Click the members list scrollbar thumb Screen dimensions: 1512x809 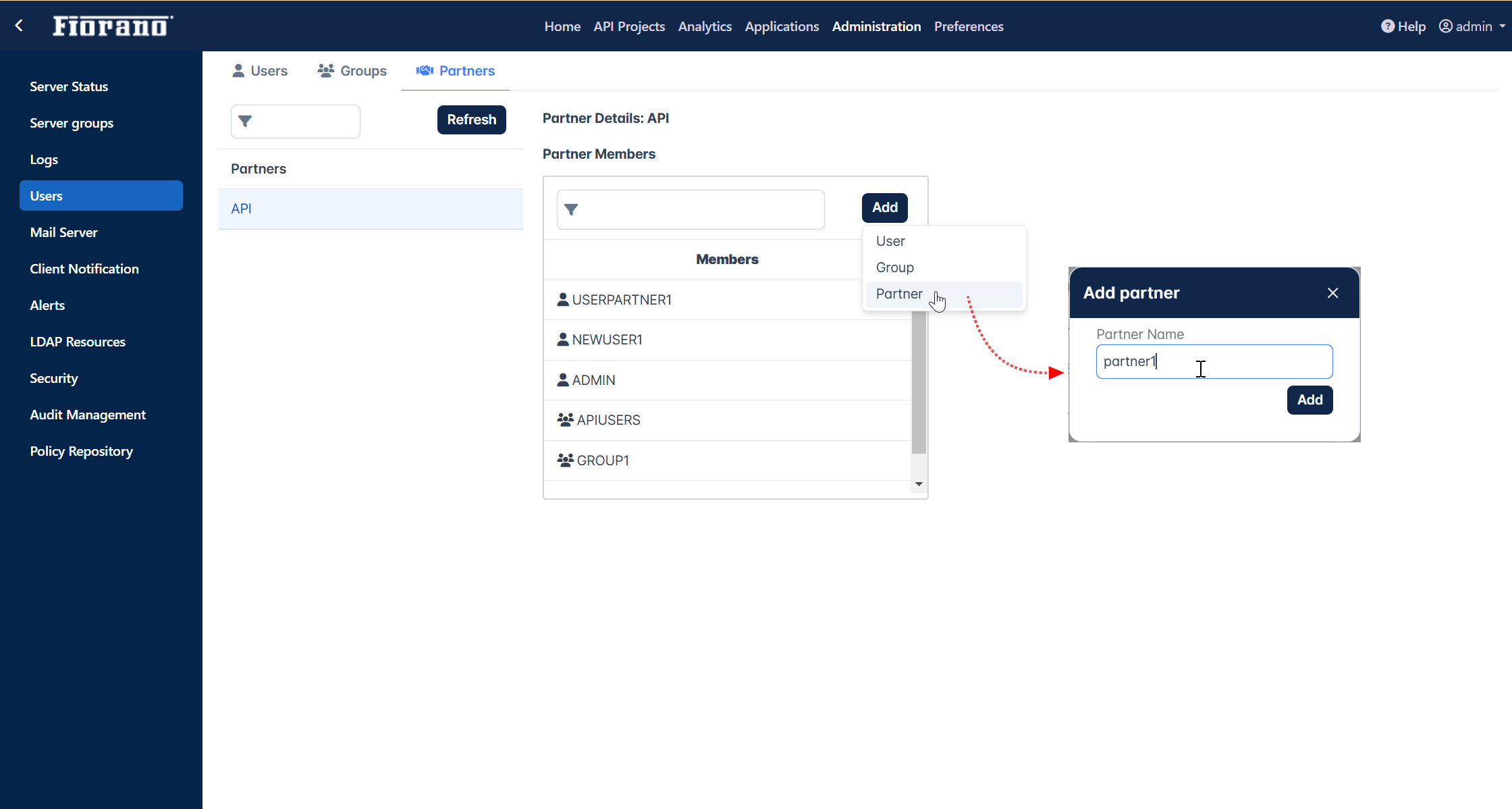coord(919,382)
